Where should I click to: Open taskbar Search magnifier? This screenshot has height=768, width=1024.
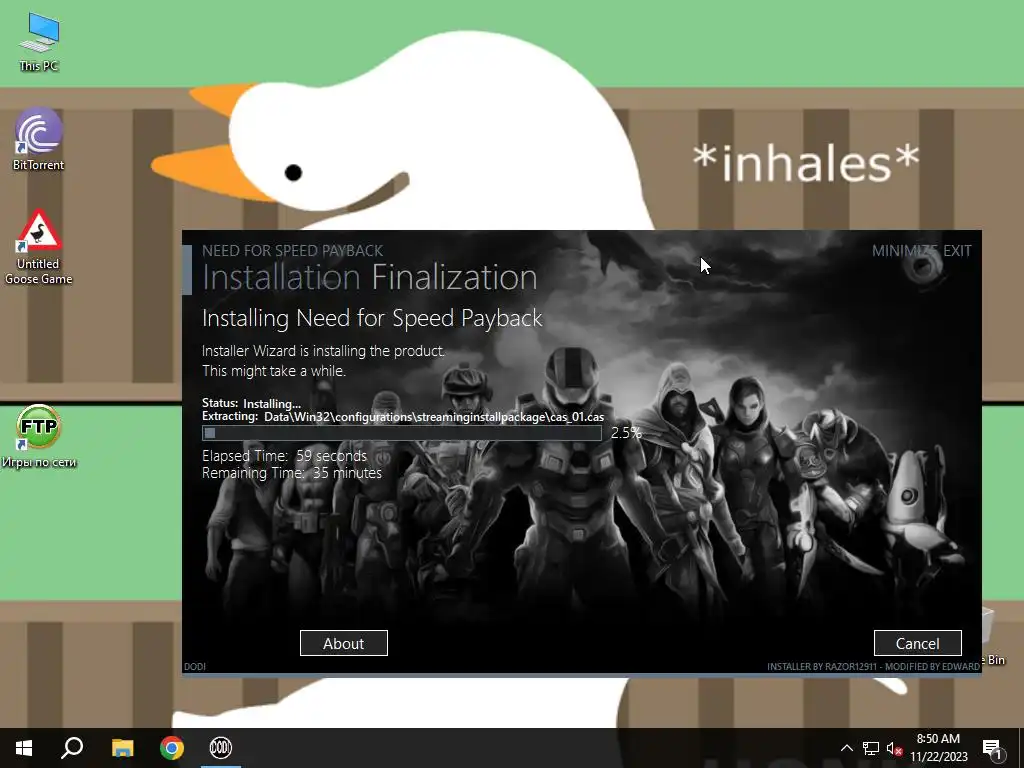pyautogui.click(x=72, y=748)
